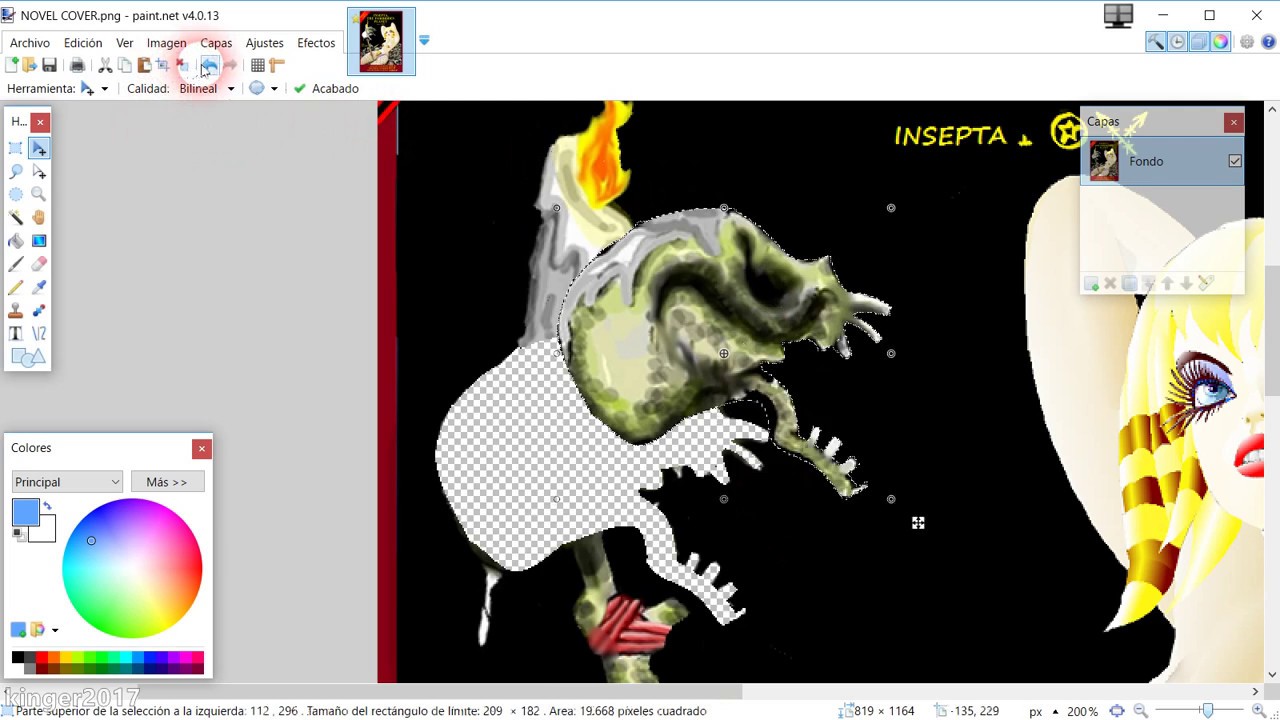Click the Más >> button
The height and width of the screenshot is (720, 1280).
tap(167, 482)
